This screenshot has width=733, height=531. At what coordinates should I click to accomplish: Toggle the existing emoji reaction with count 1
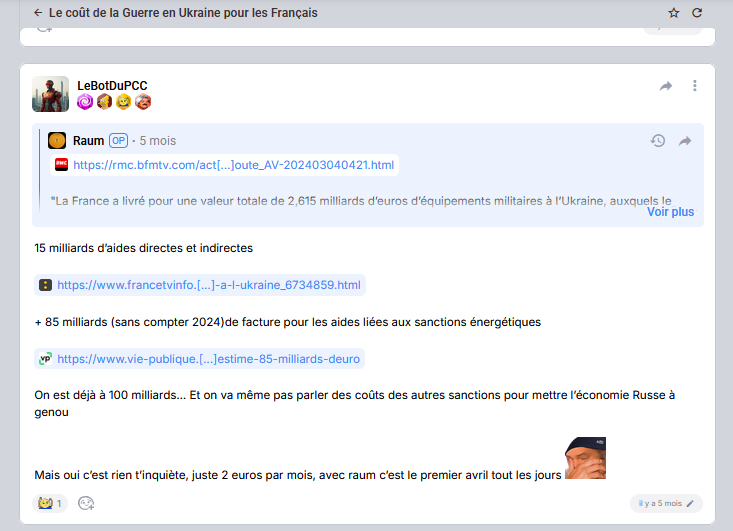point(50,503)
